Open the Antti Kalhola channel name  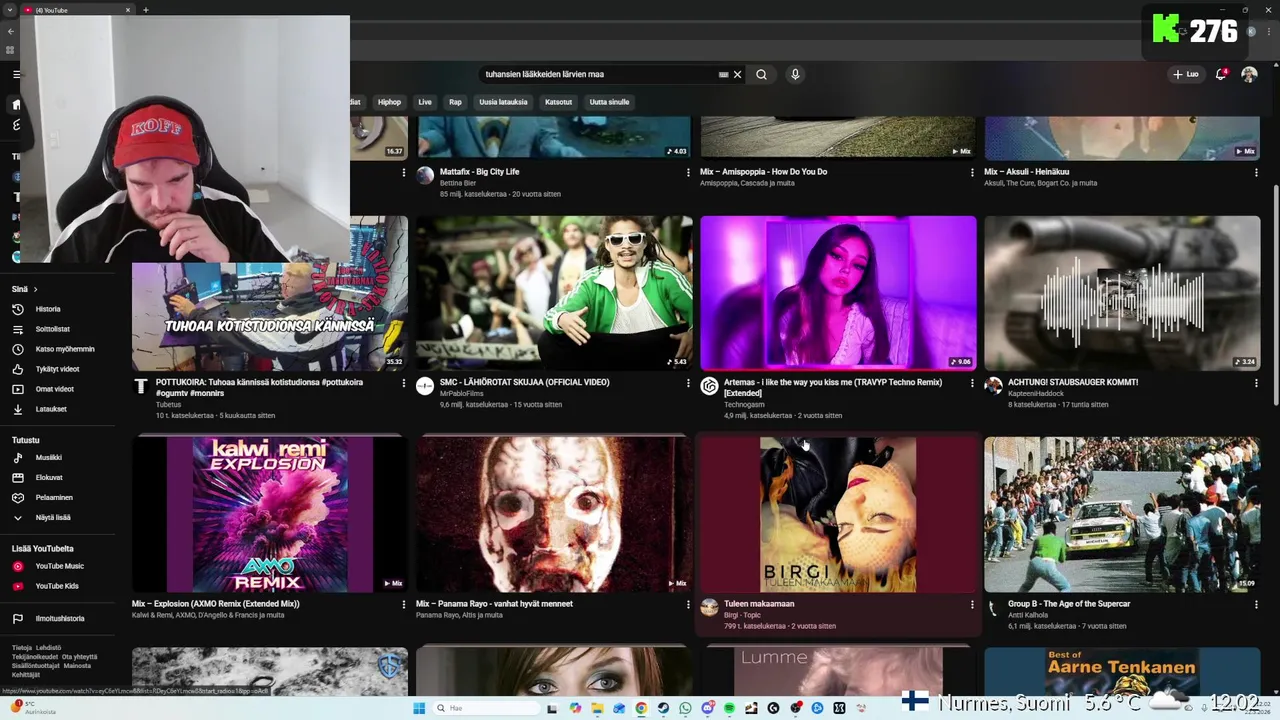click(x=1028, y=615)
